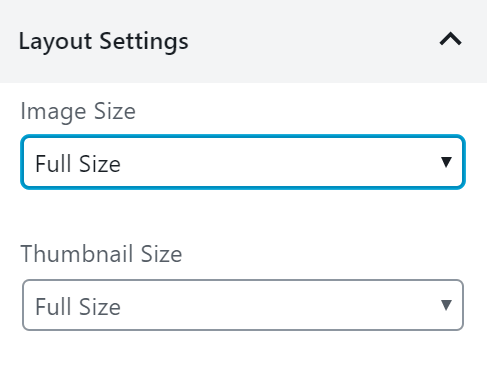Screen dimensions: 487x369
Task: Toggle the Layout Settings gray header bar
Action: tap(243, 41)
